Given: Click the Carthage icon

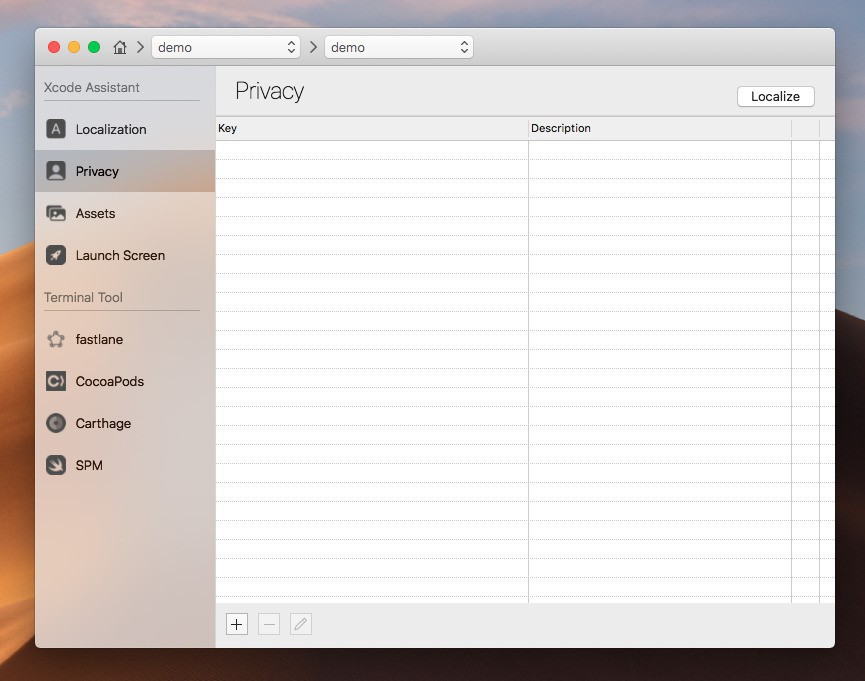Looking at the screenshot, I should coord(56,423).
